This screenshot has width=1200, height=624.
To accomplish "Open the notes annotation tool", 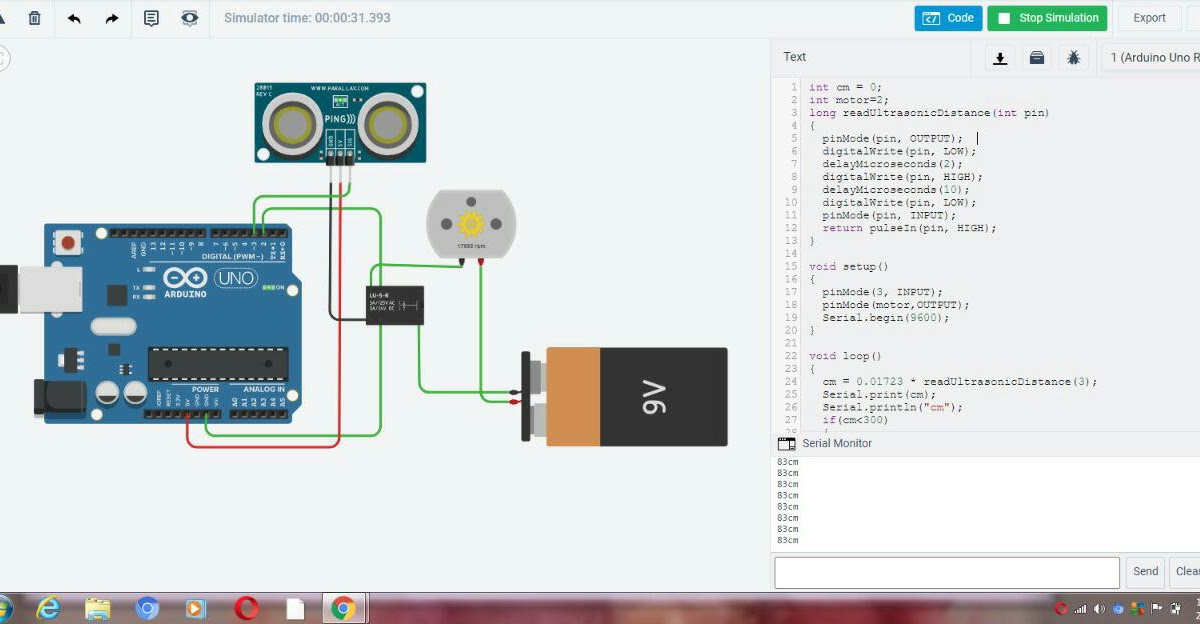I will point(152,17).
